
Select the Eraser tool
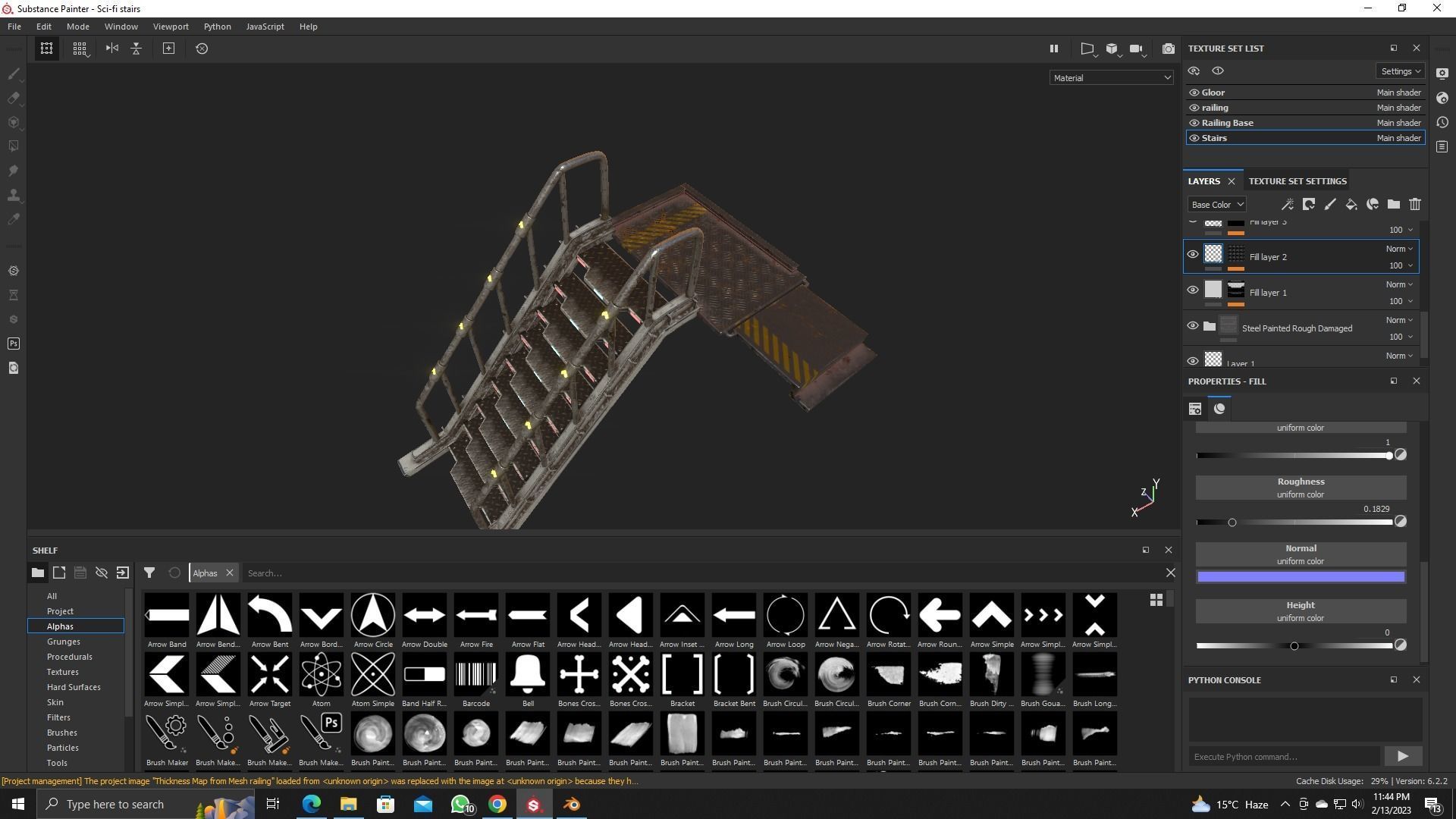click(x=13, y=98)
